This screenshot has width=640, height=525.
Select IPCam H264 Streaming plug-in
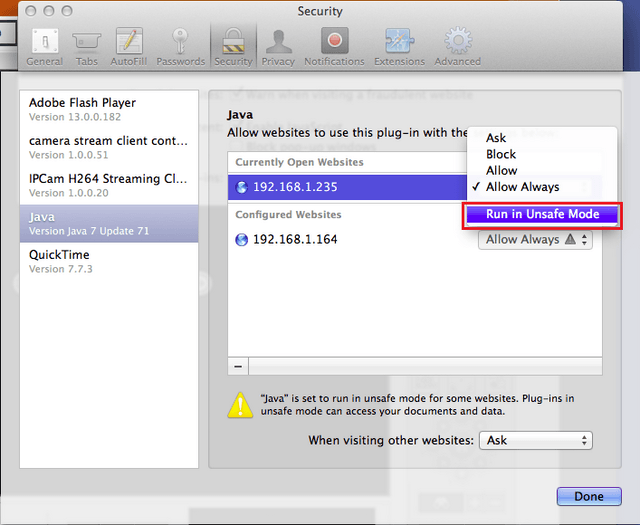point(109,185)
